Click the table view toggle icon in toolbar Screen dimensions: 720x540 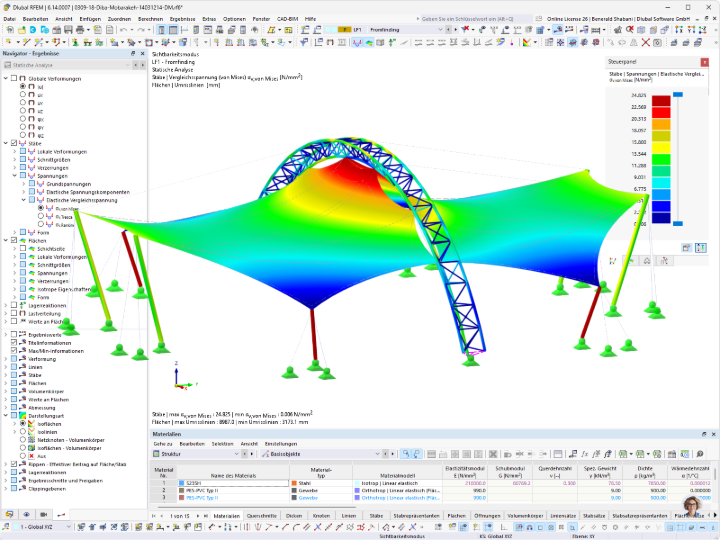(173, 30)
